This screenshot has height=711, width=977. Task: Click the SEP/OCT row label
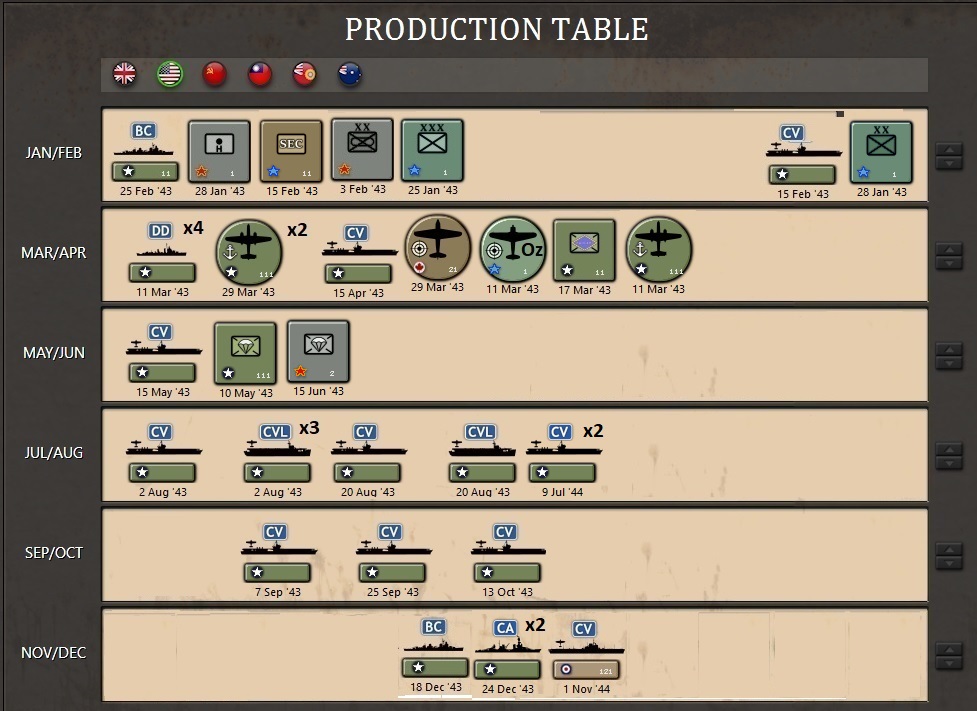[x=54, y=553]
